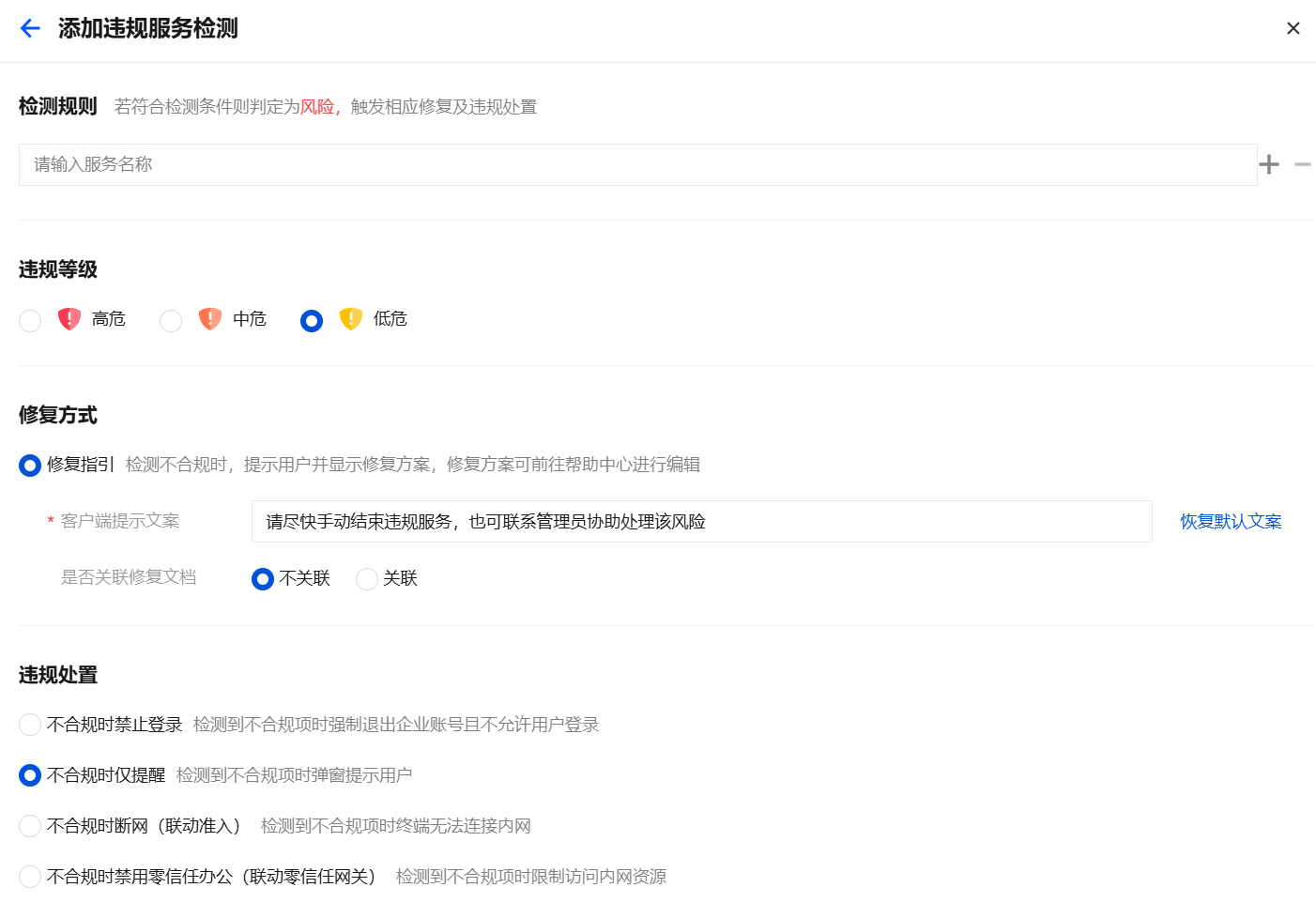Click the 客户端提示文案 text field
The width and height of the screenshot is (1316, 918).
[702, 522]
